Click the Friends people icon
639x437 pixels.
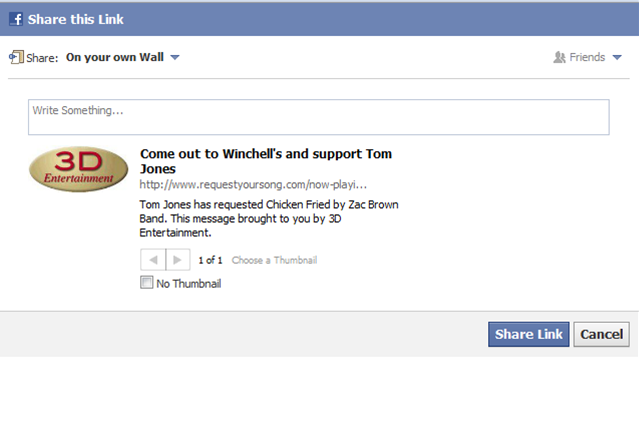tap(560, 57)
